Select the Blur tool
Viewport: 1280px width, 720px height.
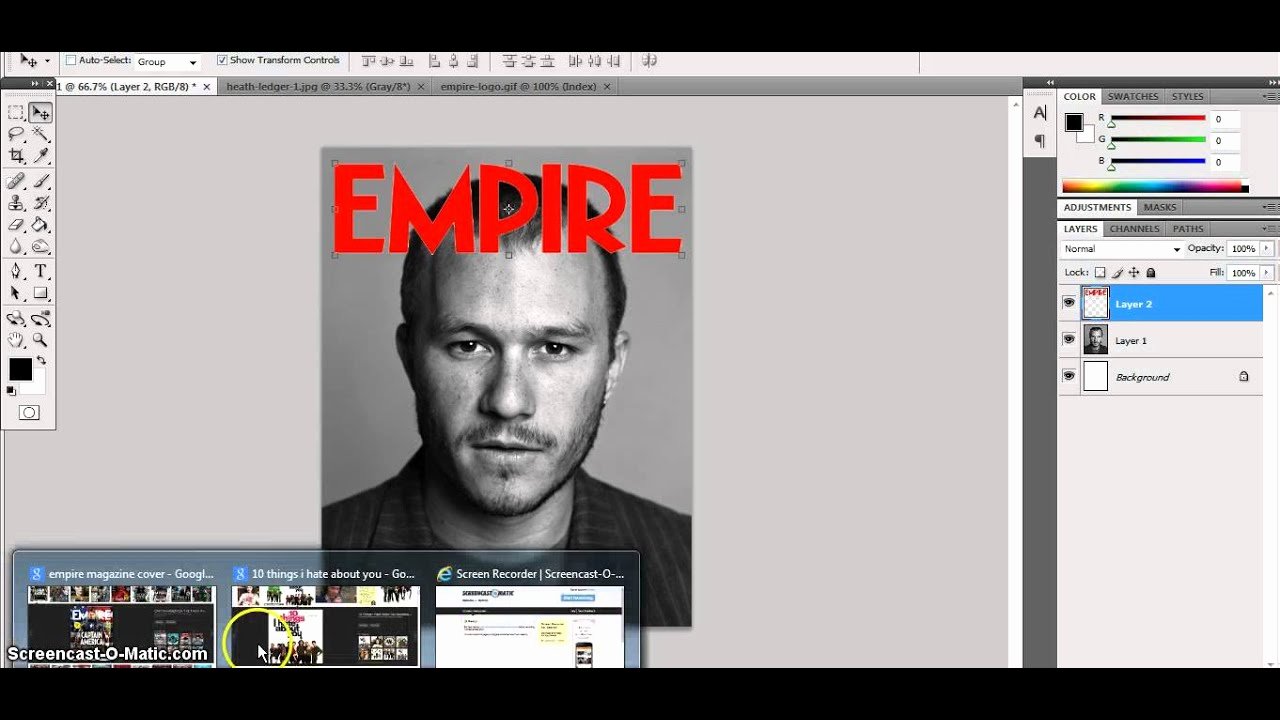coord(16,246)
